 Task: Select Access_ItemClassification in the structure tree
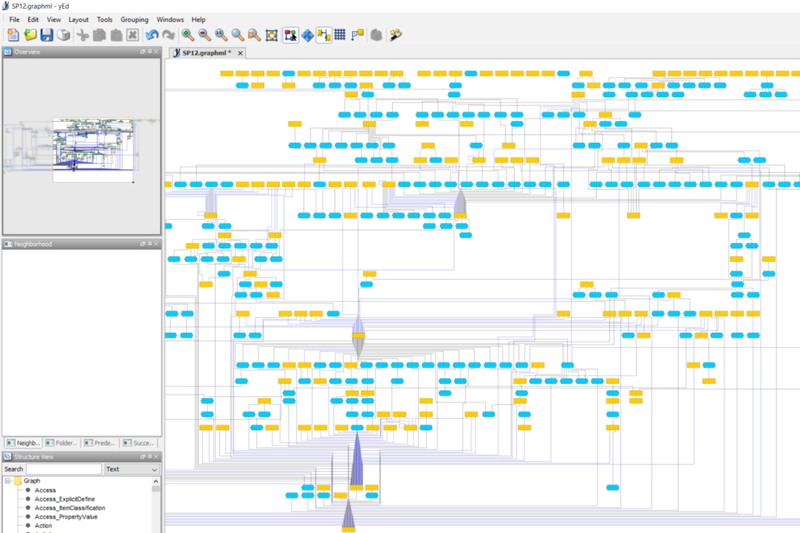pyautogui.click(x=70, y=508)
